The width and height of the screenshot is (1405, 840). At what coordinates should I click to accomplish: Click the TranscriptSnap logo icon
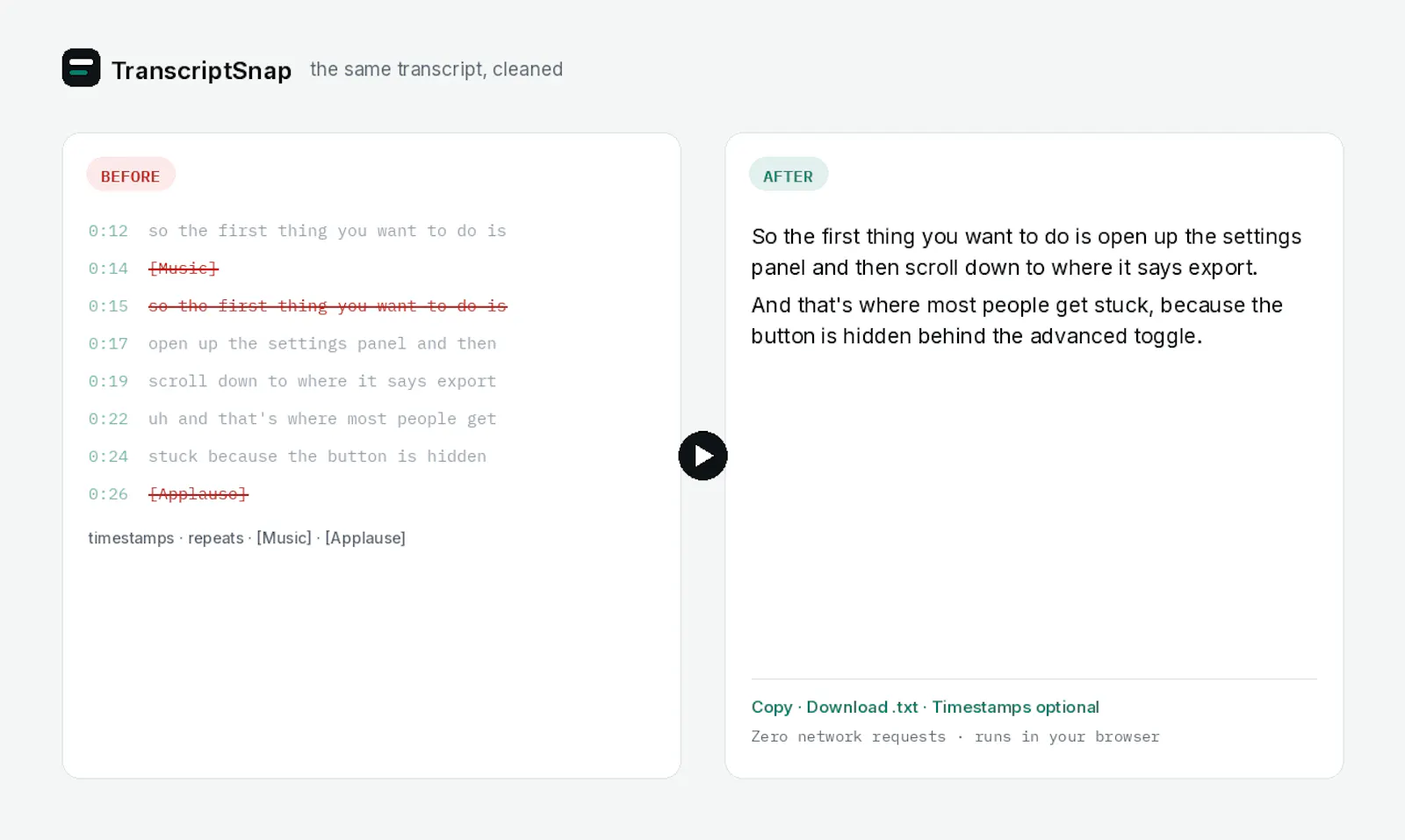(x=81, y=68)
